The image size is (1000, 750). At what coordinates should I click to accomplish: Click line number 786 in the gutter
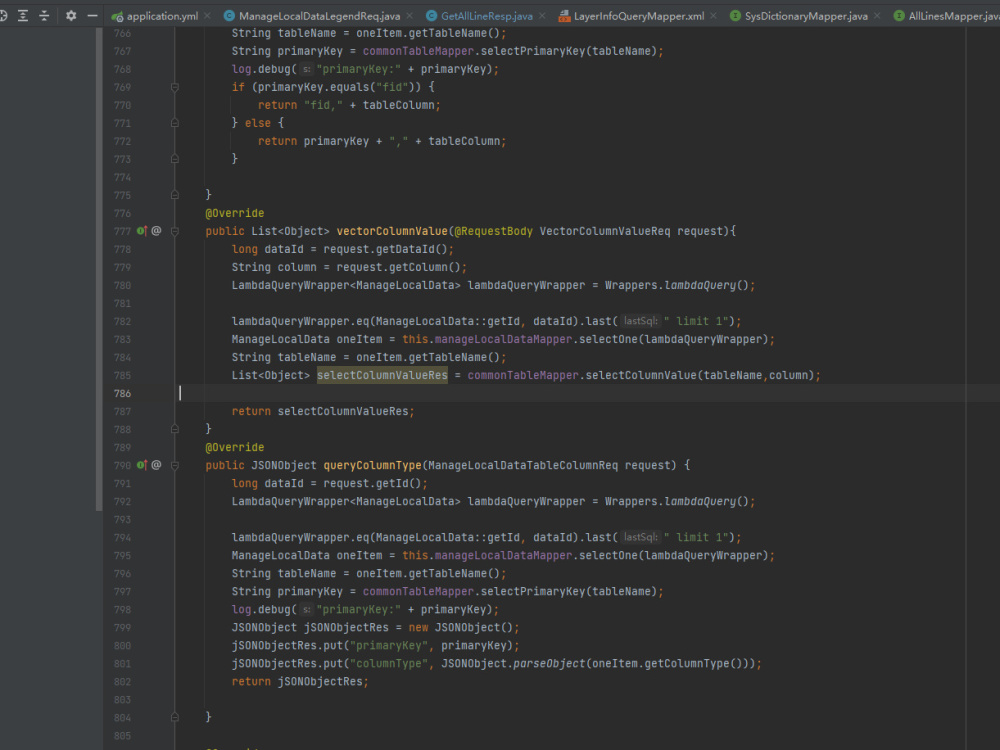[122, 393]
